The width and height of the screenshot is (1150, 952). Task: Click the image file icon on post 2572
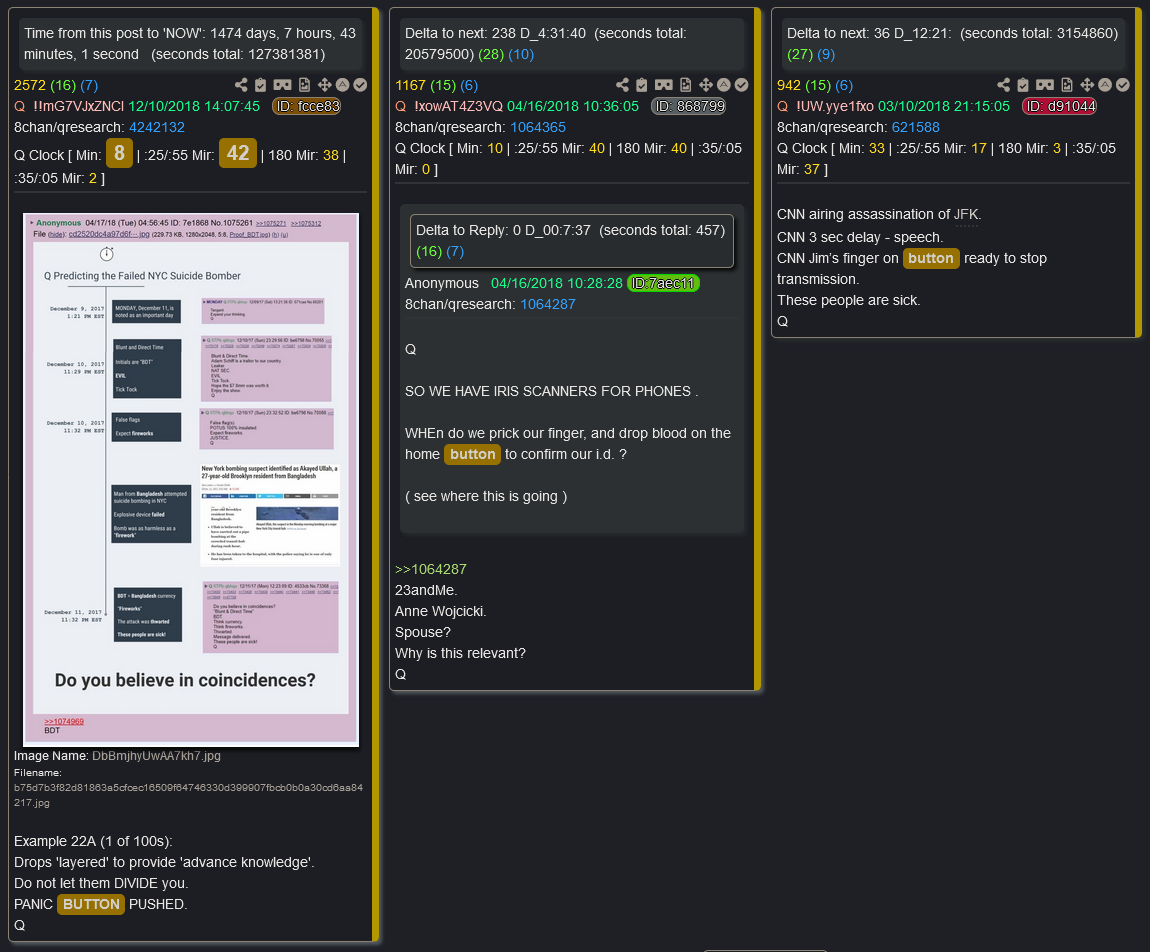[x=304, y=85]
